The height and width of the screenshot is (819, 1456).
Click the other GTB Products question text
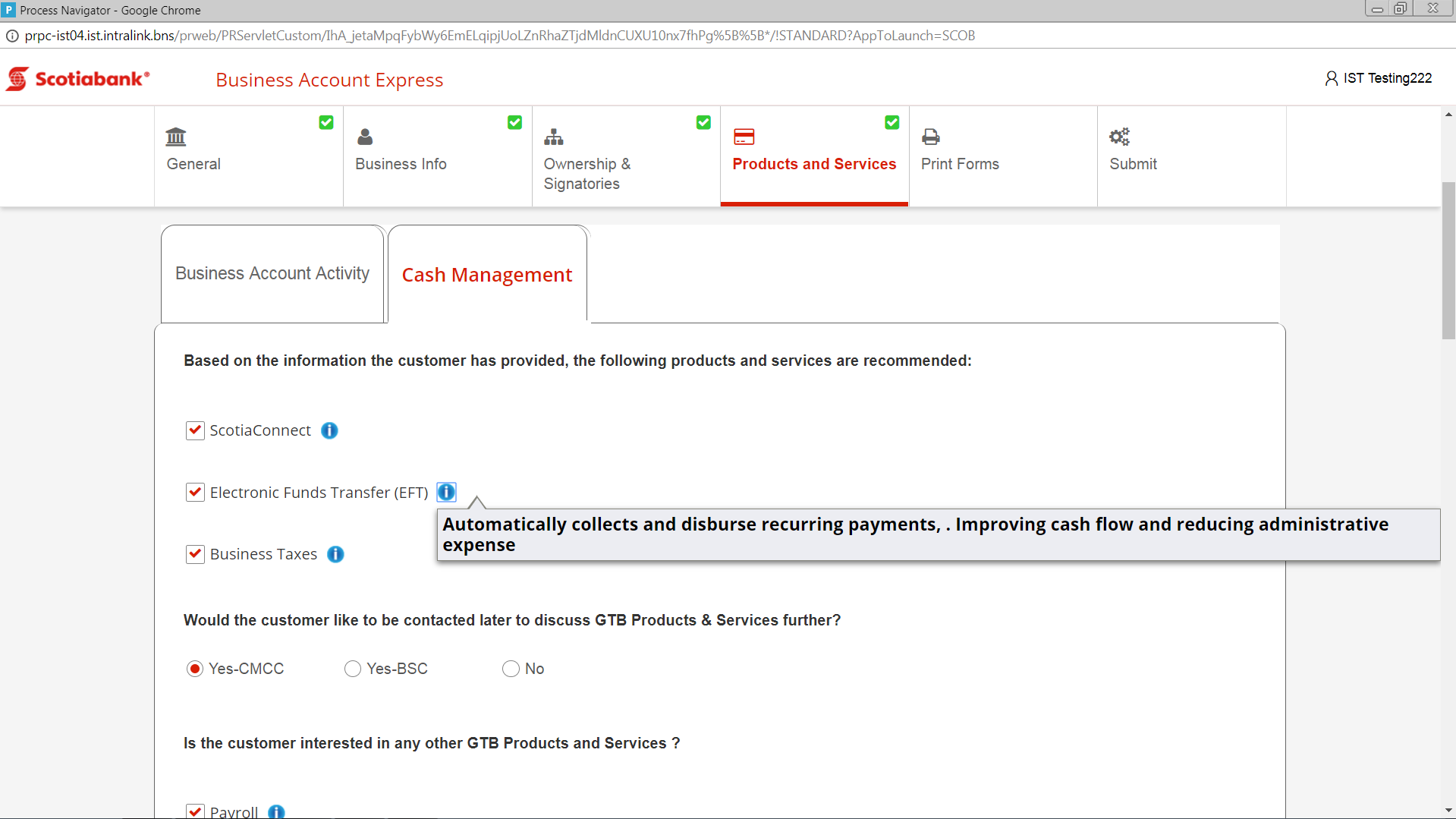point(432,743)
